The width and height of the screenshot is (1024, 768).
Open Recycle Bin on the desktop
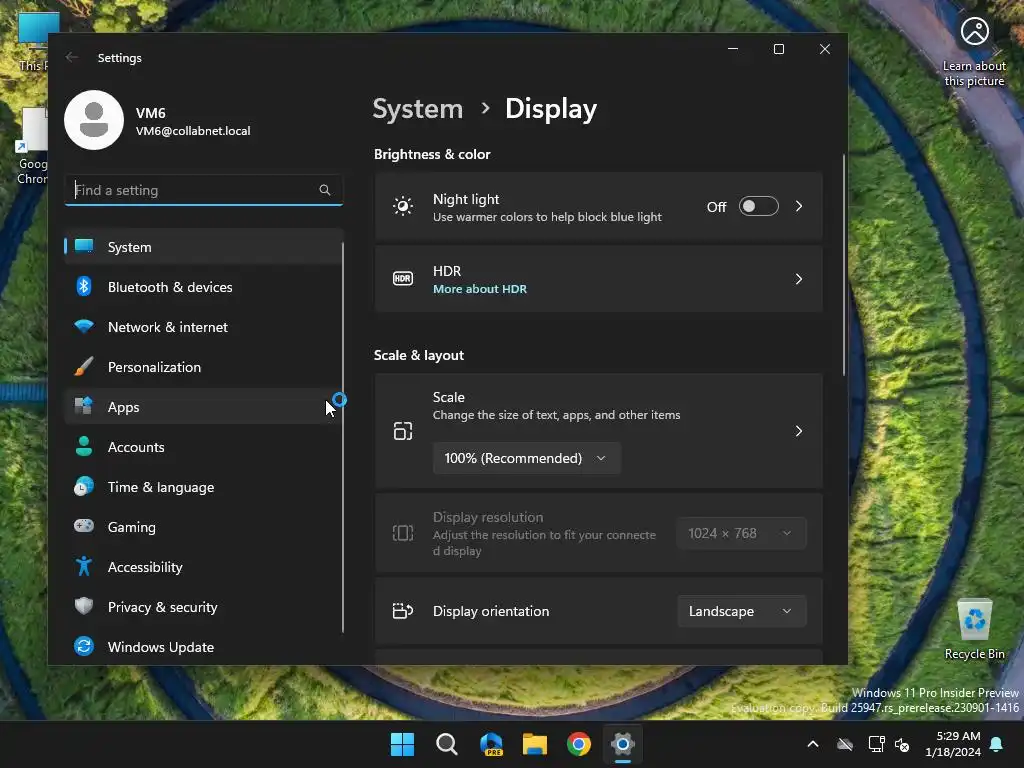click(974, 630)
